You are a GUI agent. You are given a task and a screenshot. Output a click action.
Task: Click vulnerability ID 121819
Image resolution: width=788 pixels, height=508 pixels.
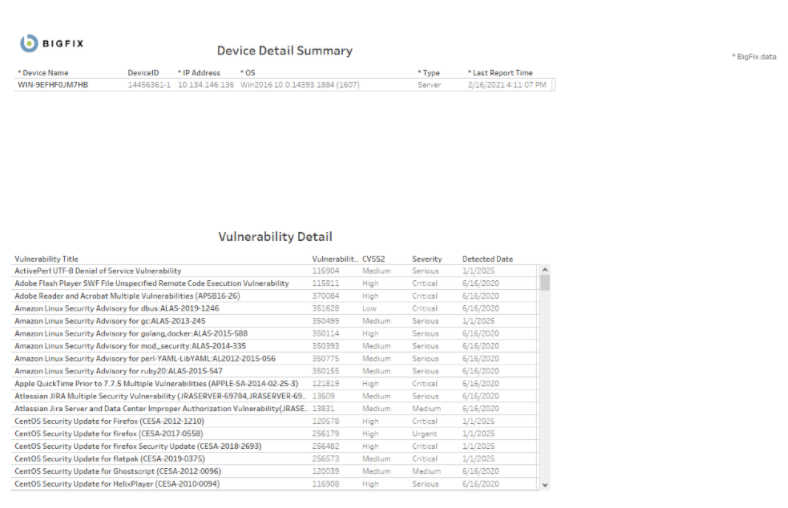pyautogui.click(x=326, y=384)
